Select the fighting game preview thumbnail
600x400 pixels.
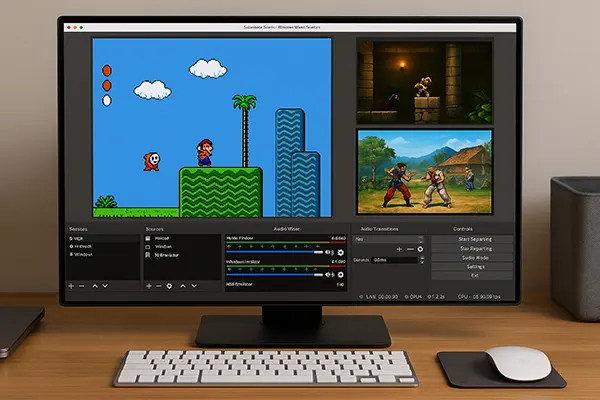coord(425,171)
